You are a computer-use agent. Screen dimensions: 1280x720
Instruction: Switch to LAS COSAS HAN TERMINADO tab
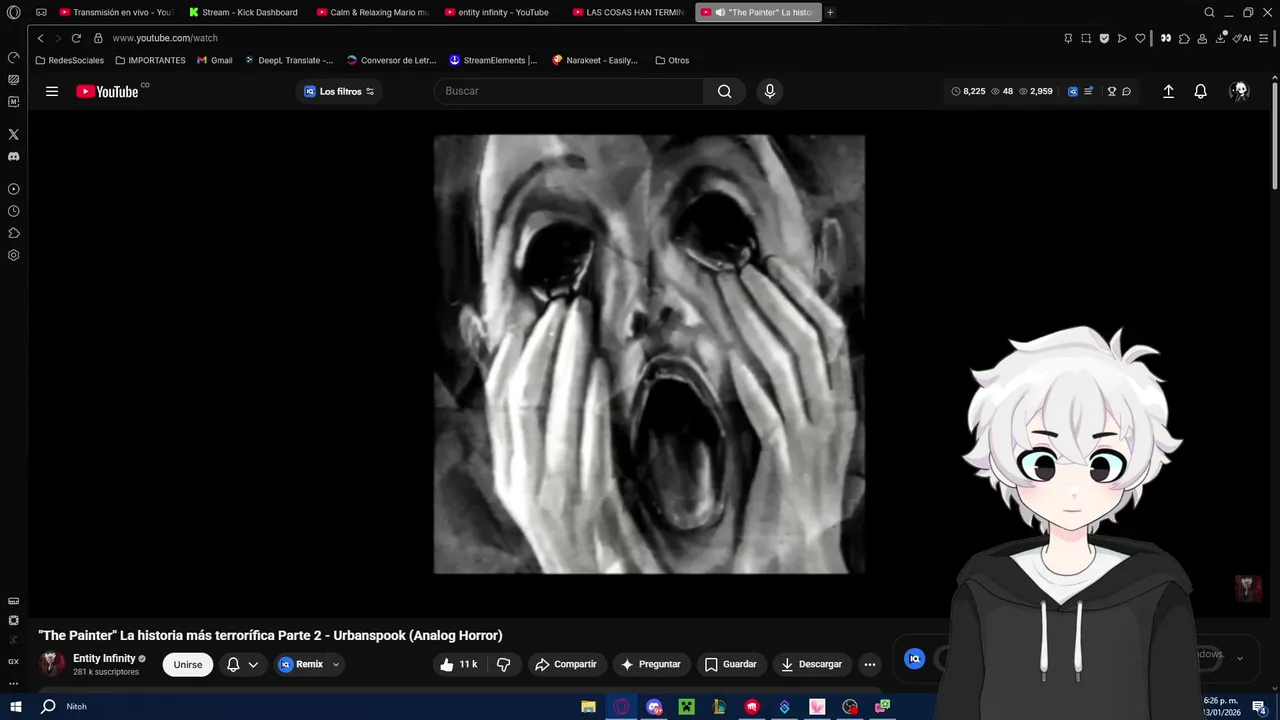[628, 13]
